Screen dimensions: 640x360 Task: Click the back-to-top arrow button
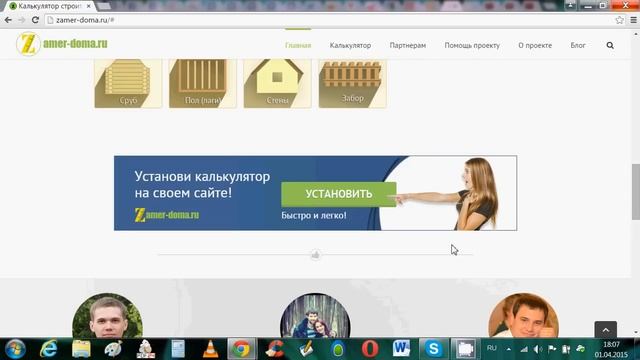pyautogui.click(x=606, y=330)
